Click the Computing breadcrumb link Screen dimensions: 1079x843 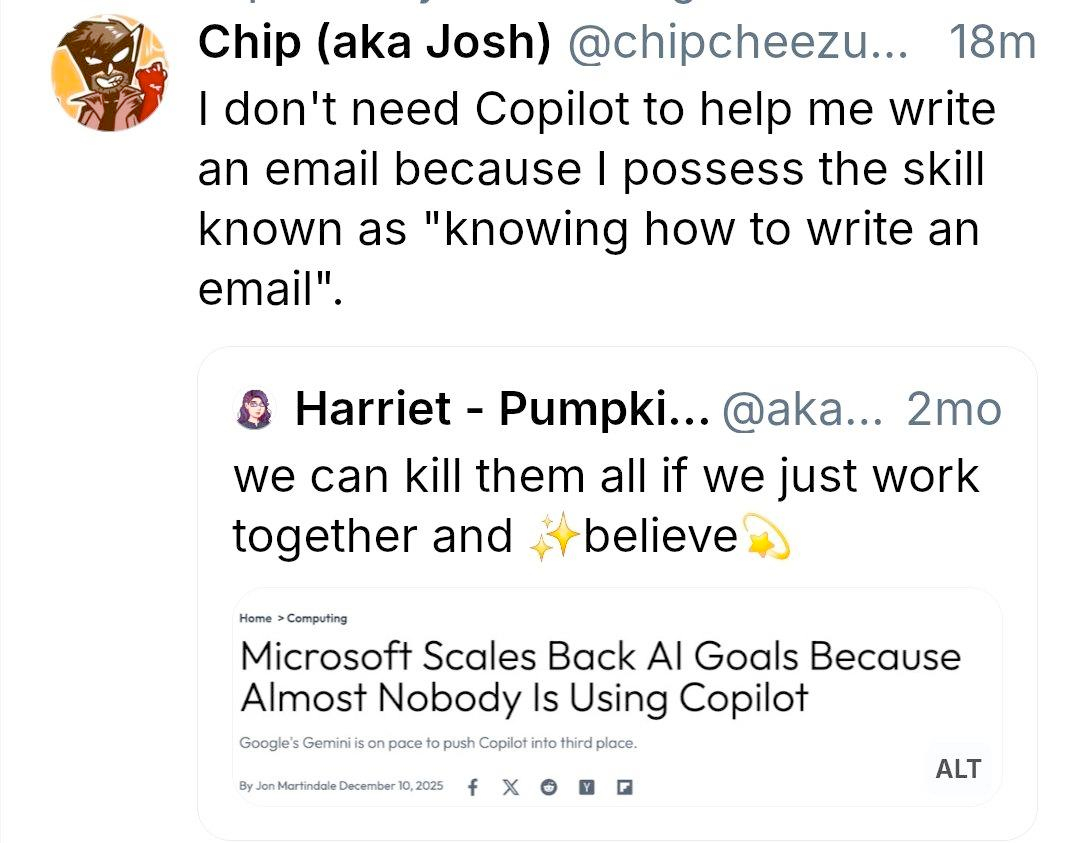click(316, 618)
